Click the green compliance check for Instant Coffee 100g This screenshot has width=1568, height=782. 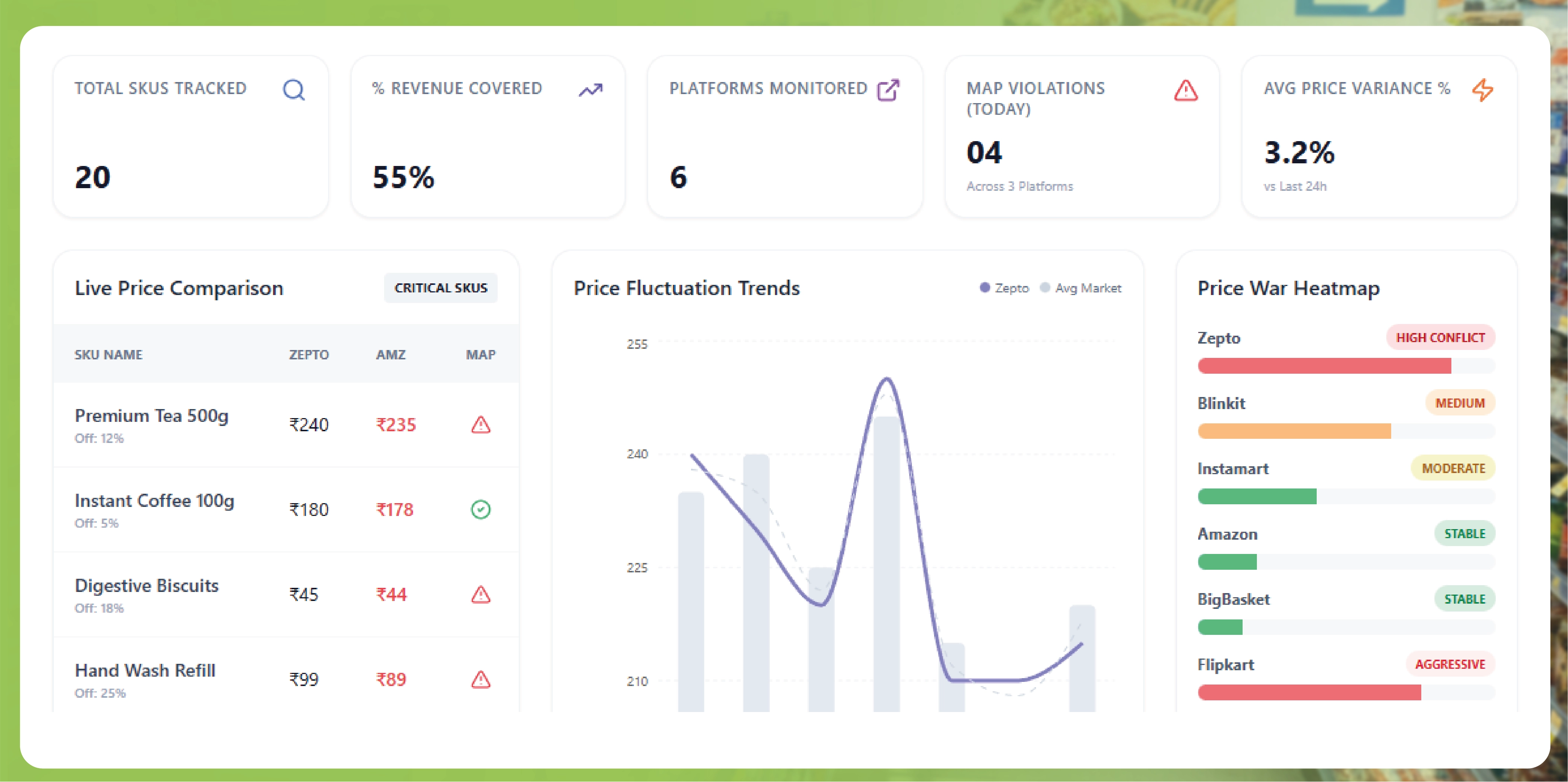(x=481, y=510)
